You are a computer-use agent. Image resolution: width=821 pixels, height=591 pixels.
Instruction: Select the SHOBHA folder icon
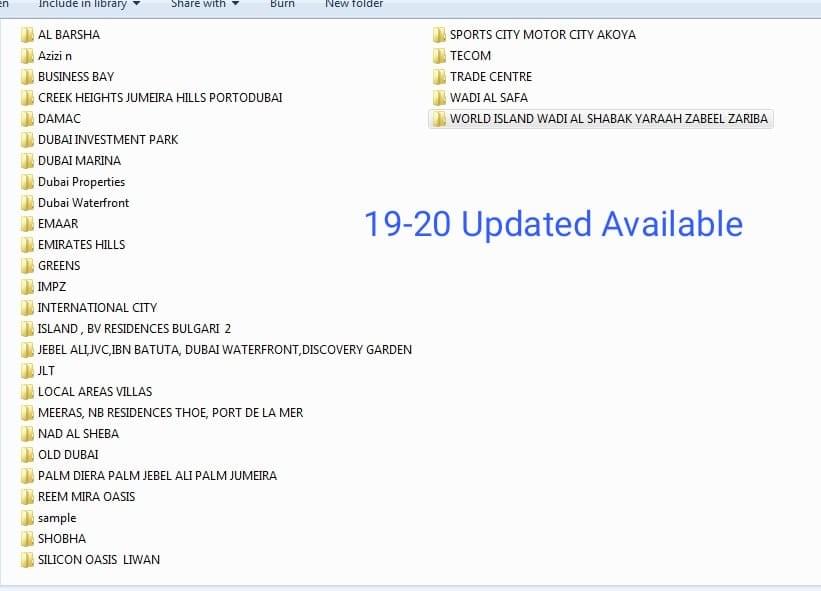click(27, 539)
